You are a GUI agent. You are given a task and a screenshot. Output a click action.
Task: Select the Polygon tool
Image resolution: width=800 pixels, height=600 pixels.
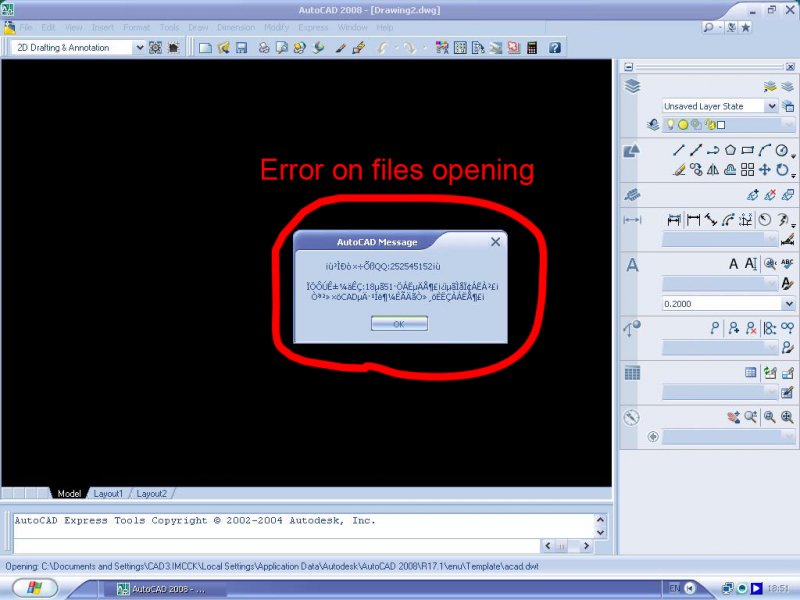point(730,150)
